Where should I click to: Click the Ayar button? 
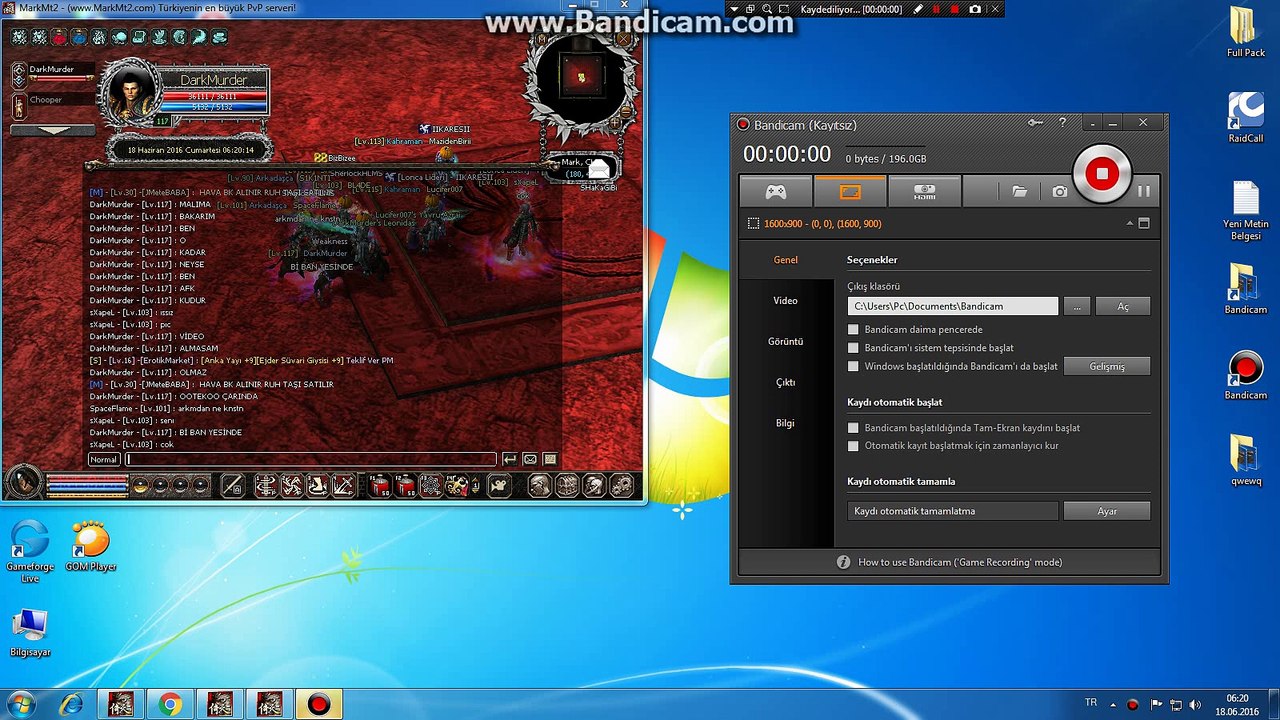pyautogui.click(x=1106, y=511)
